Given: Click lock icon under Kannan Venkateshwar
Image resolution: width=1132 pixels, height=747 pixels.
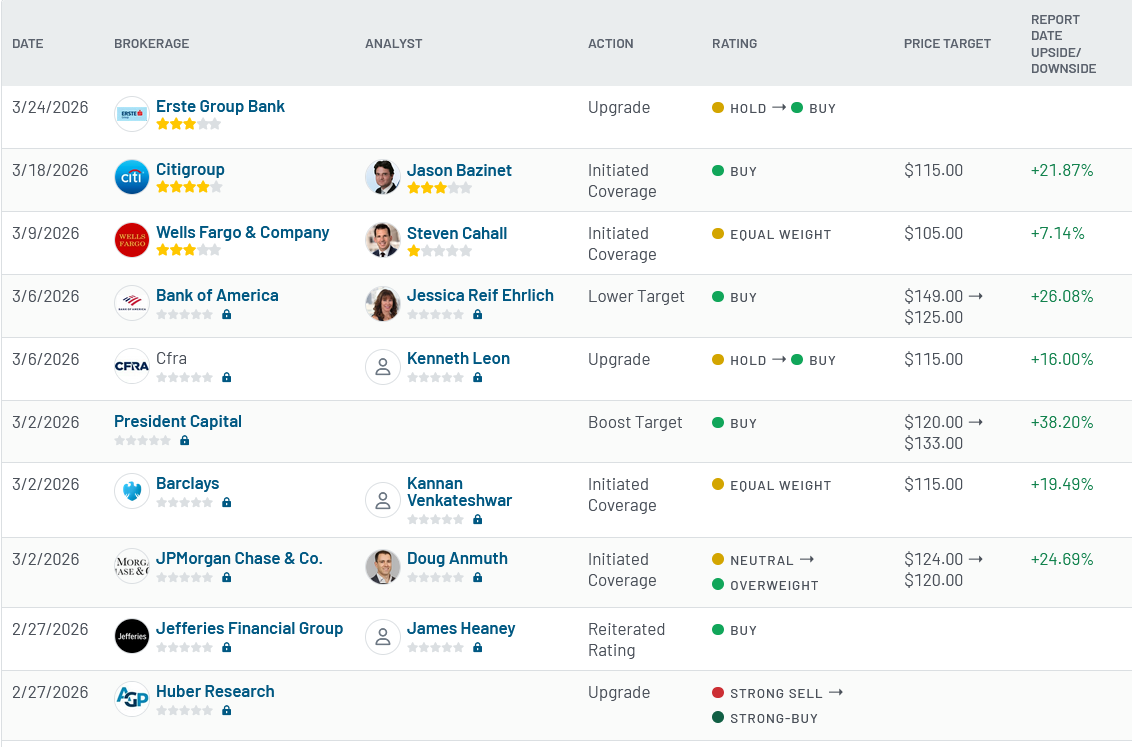Looking at the screenshot, I should [477, 520].
